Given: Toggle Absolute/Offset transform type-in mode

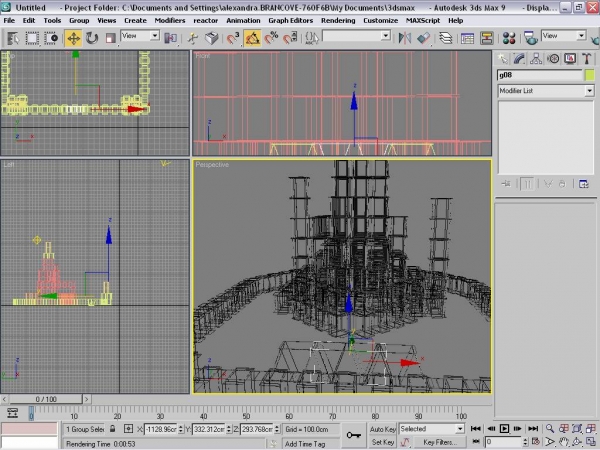Looking at the screenshot, I should [128, 429].
